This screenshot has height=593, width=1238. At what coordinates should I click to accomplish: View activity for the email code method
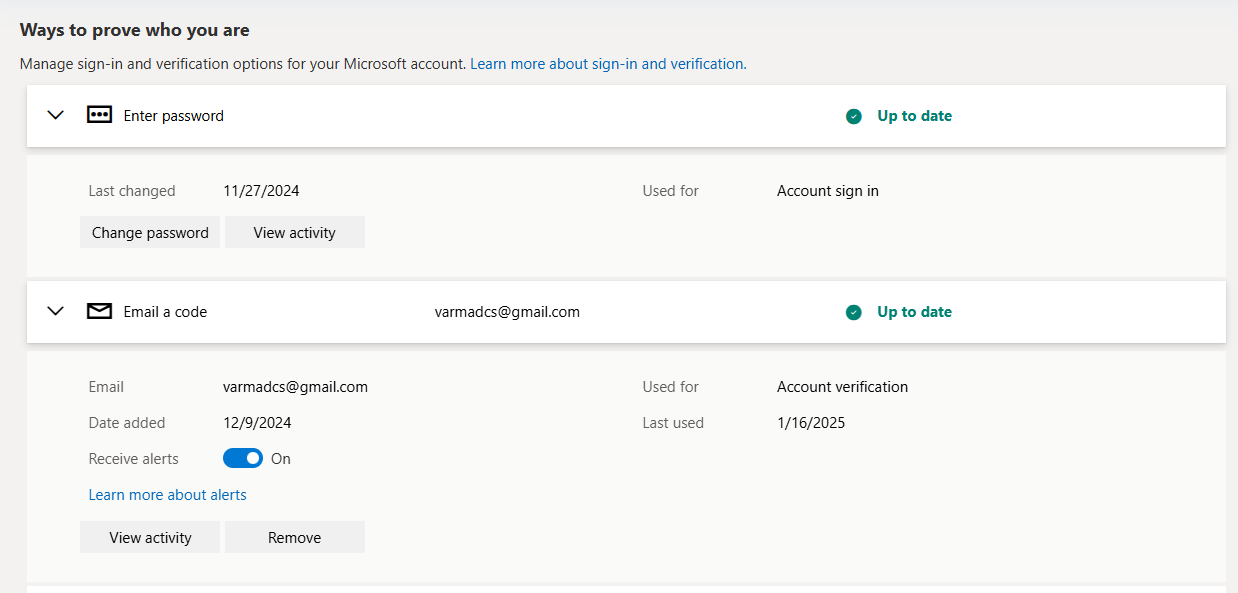click(x=150, y=537)
